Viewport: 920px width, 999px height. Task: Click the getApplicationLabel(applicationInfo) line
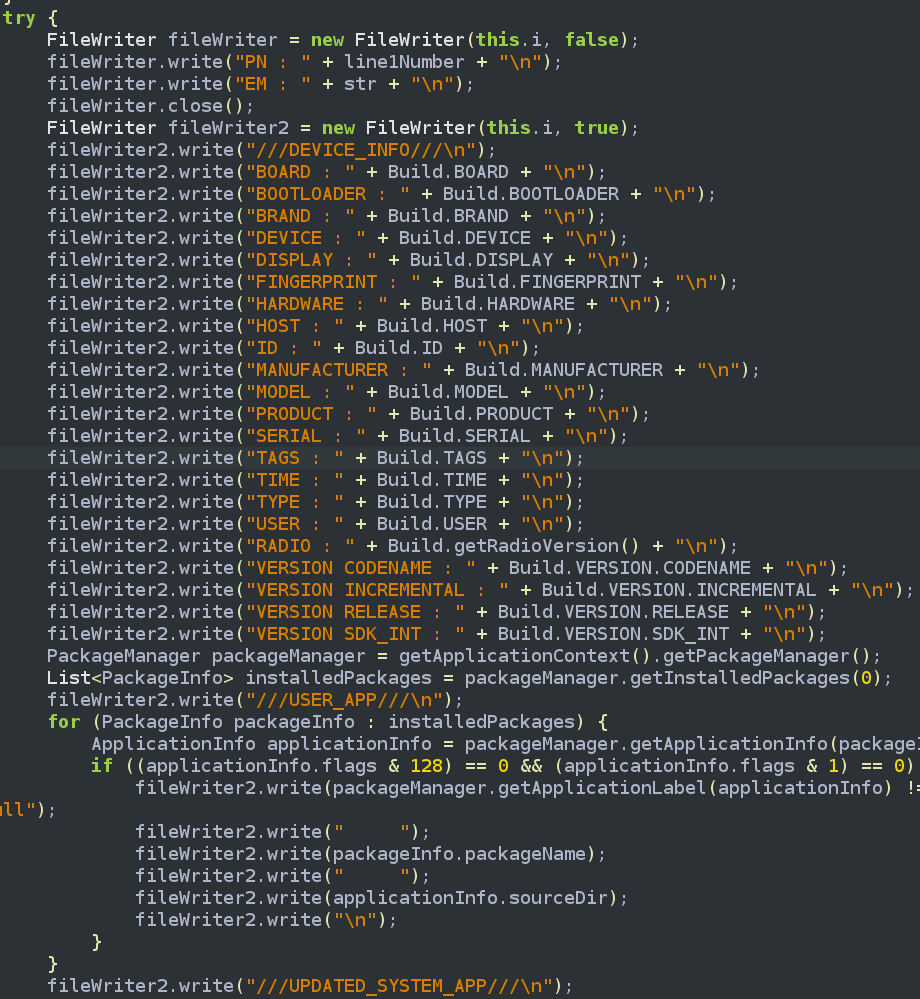pyautogui.click(x=527, y=787)
